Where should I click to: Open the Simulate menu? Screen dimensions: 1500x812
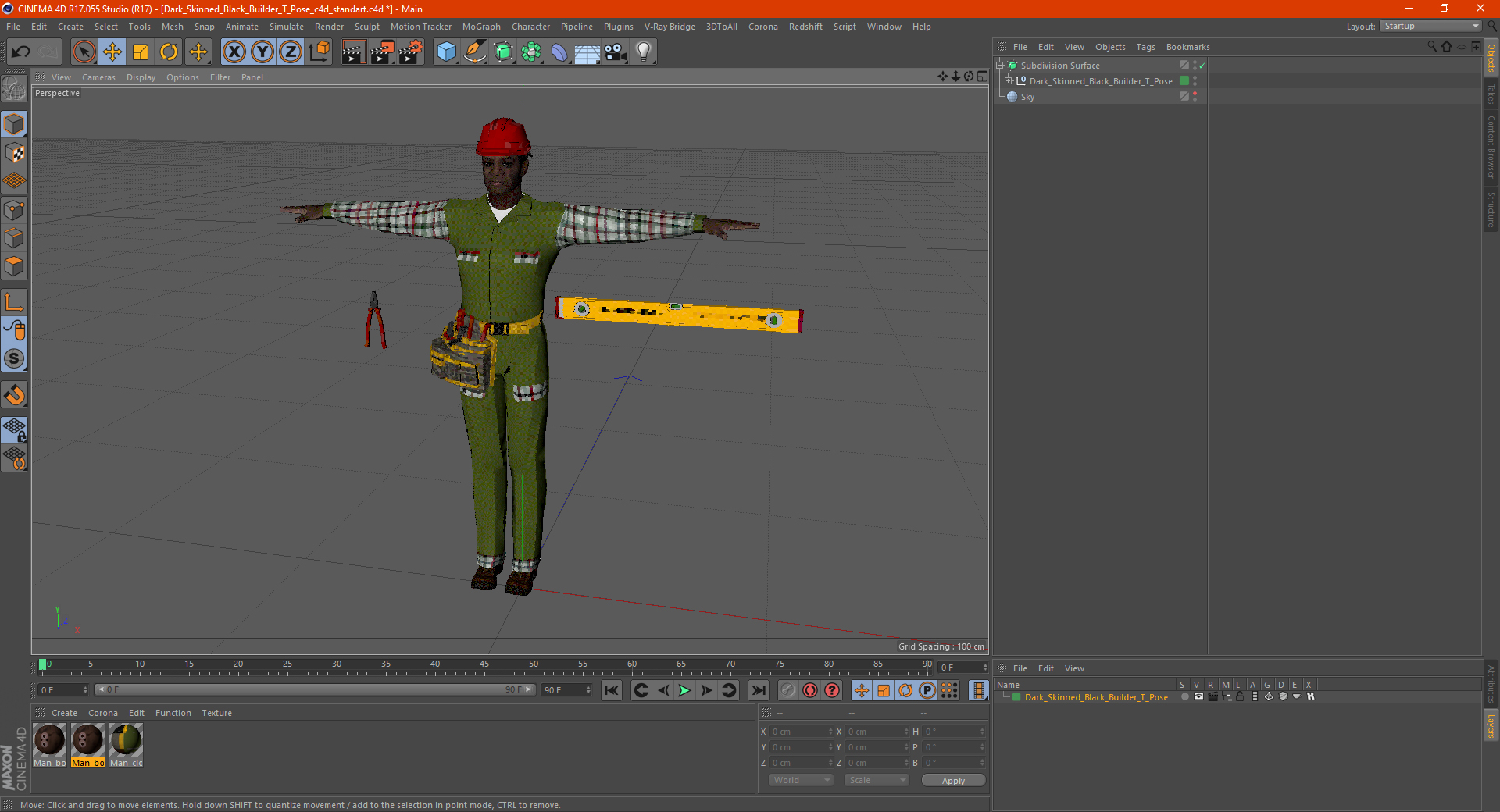[x=287, y=27]
